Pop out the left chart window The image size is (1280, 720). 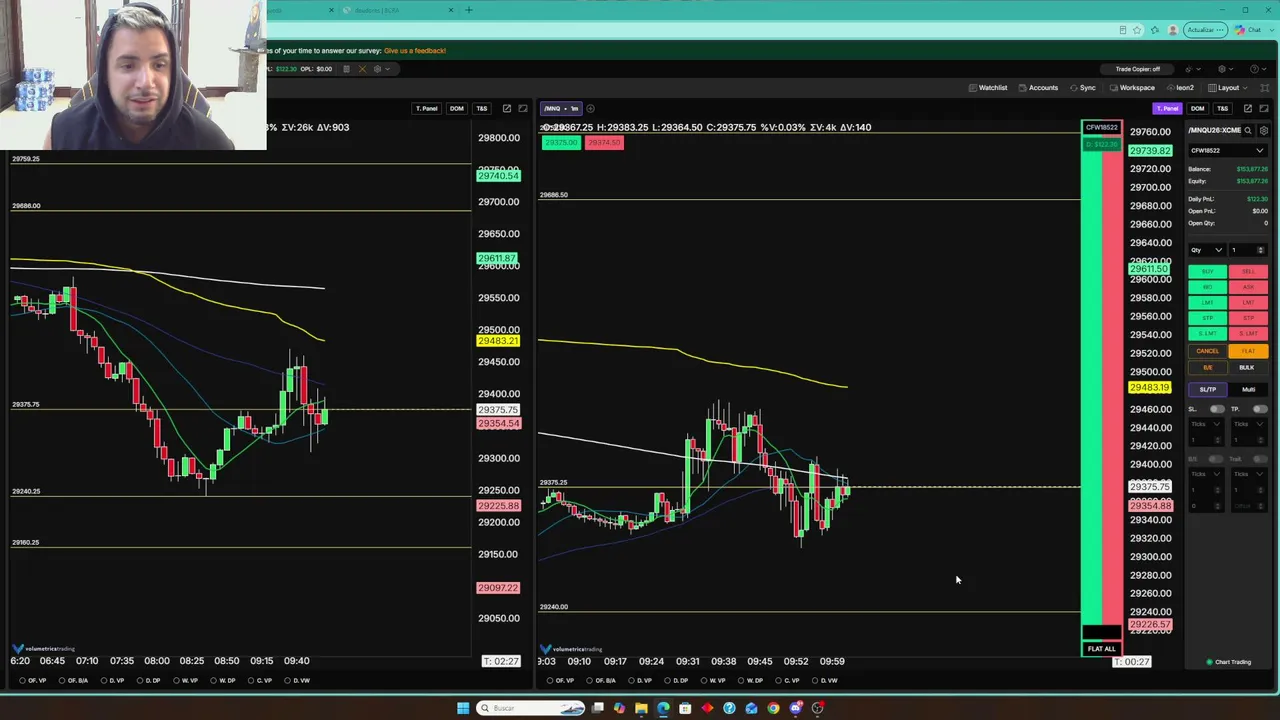[506, 108]
